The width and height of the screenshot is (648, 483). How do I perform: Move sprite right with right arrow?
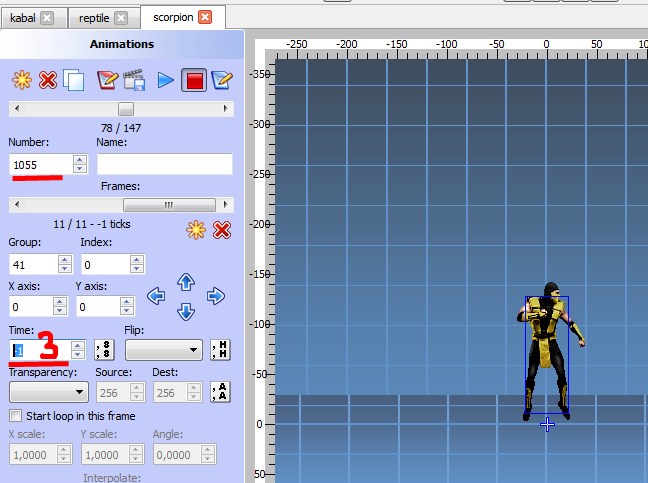pos(216,296)
